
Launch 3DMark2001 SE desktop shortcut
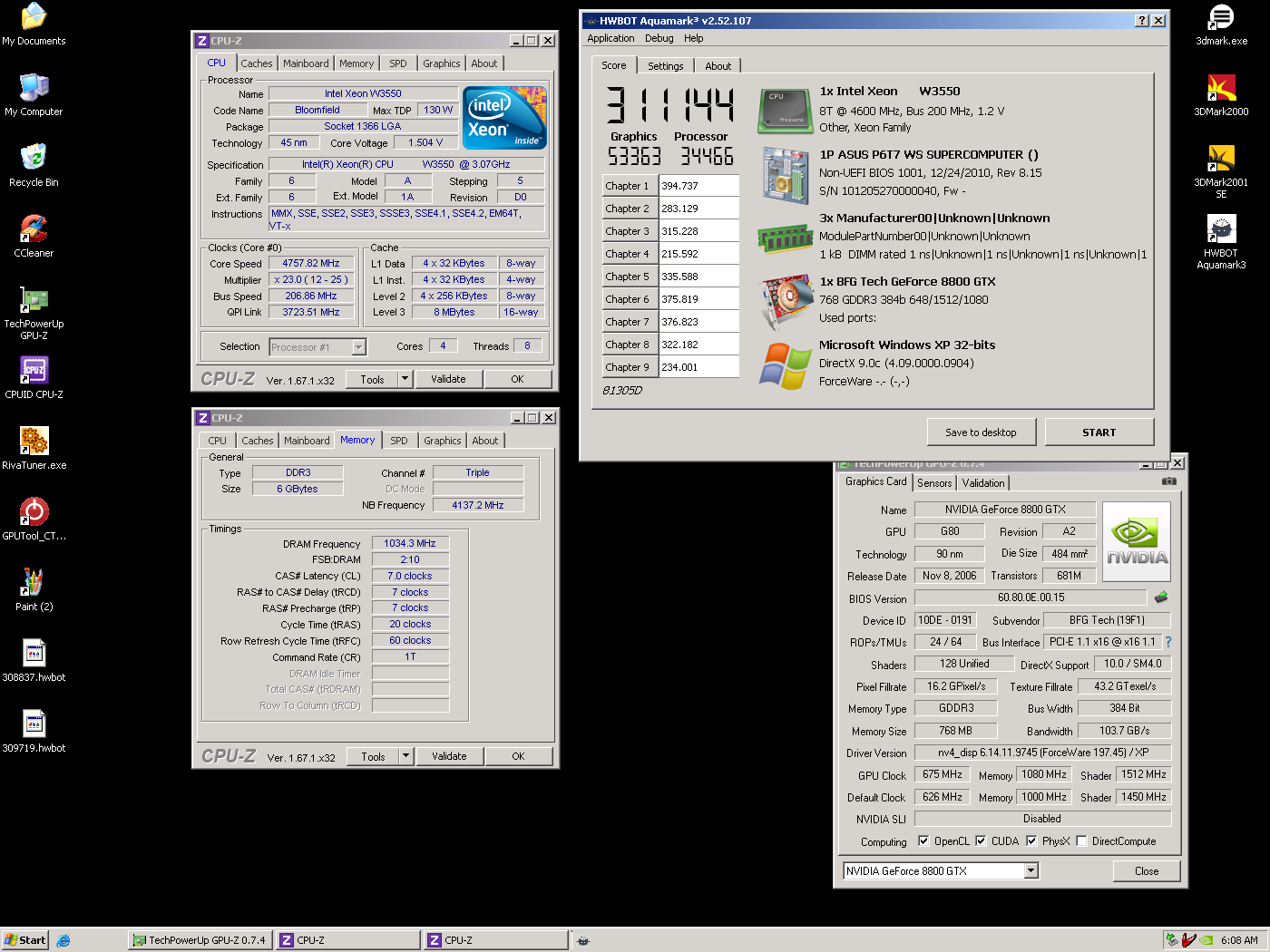coord(1221,171)
